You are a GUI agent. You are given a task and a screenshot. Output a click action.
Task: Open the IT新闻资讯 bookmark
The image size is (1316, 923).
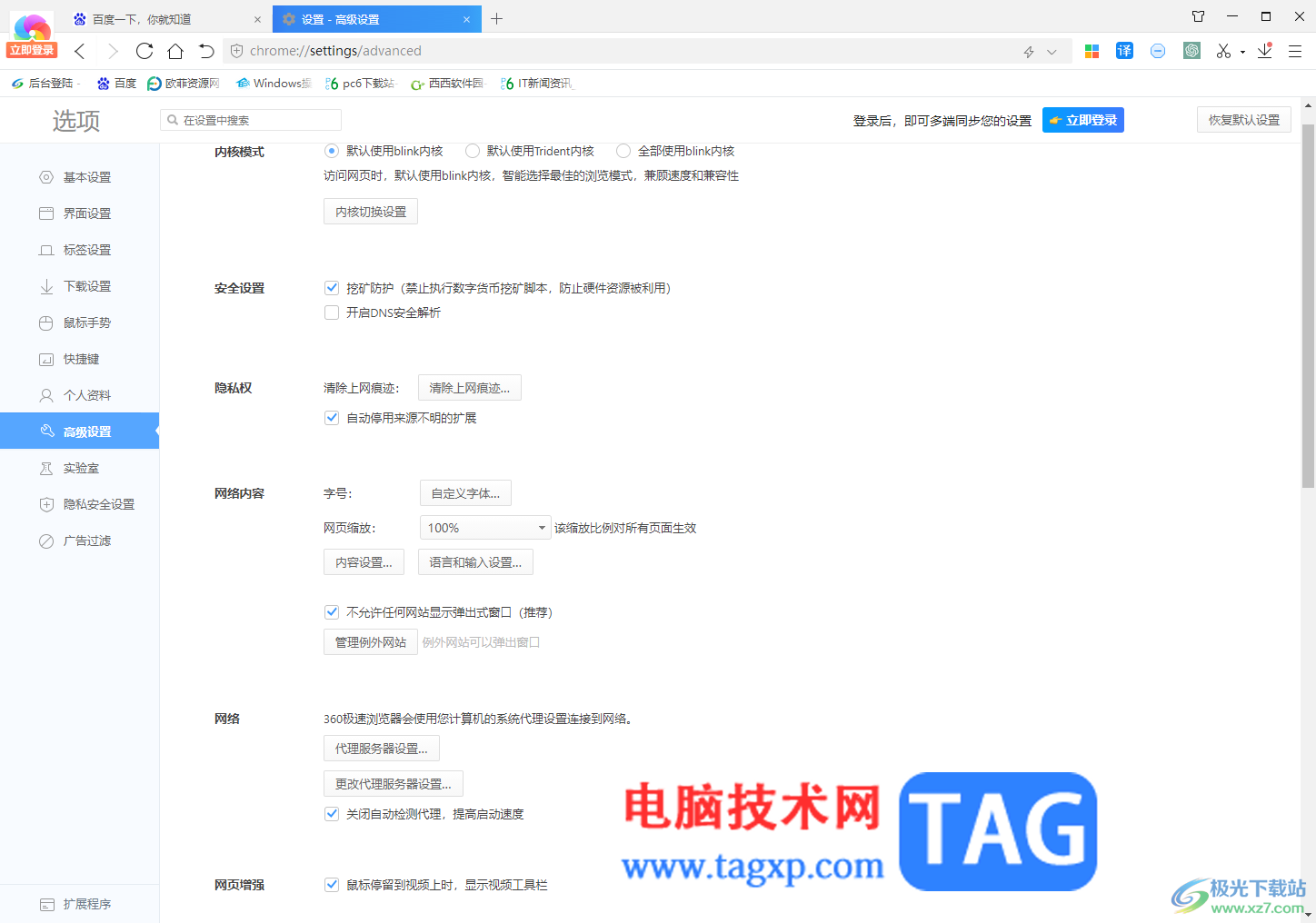(537, 84)
